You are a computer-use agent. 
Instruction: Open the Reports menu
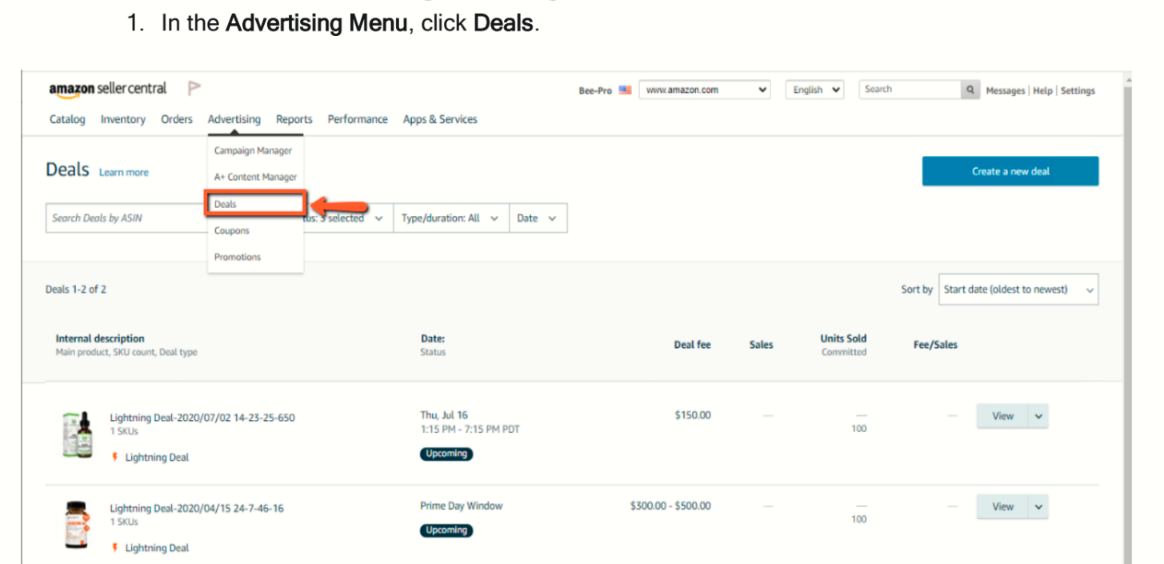point(294,119)
